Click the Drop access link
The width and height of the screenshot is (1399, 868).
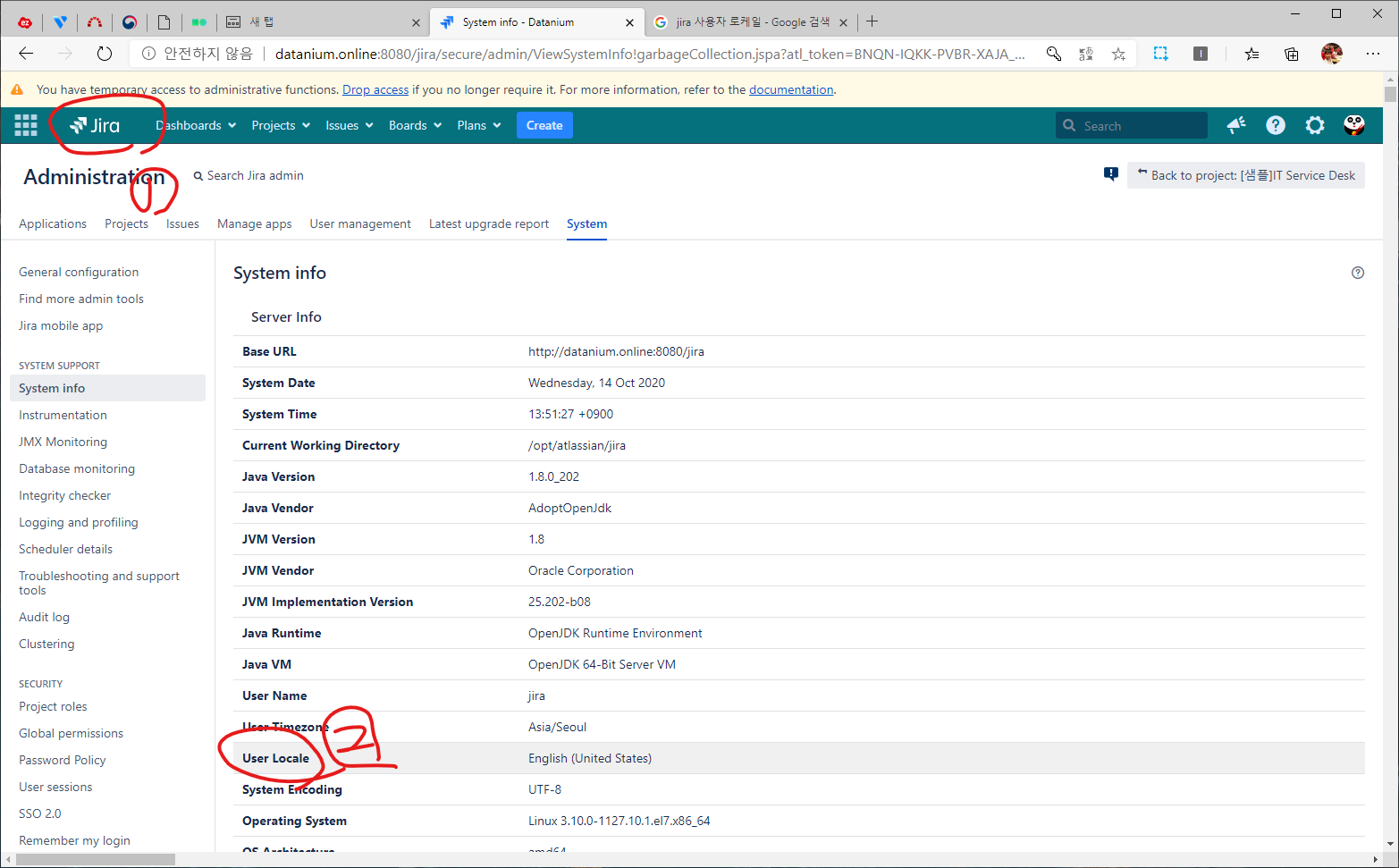(x=375, y=89)
